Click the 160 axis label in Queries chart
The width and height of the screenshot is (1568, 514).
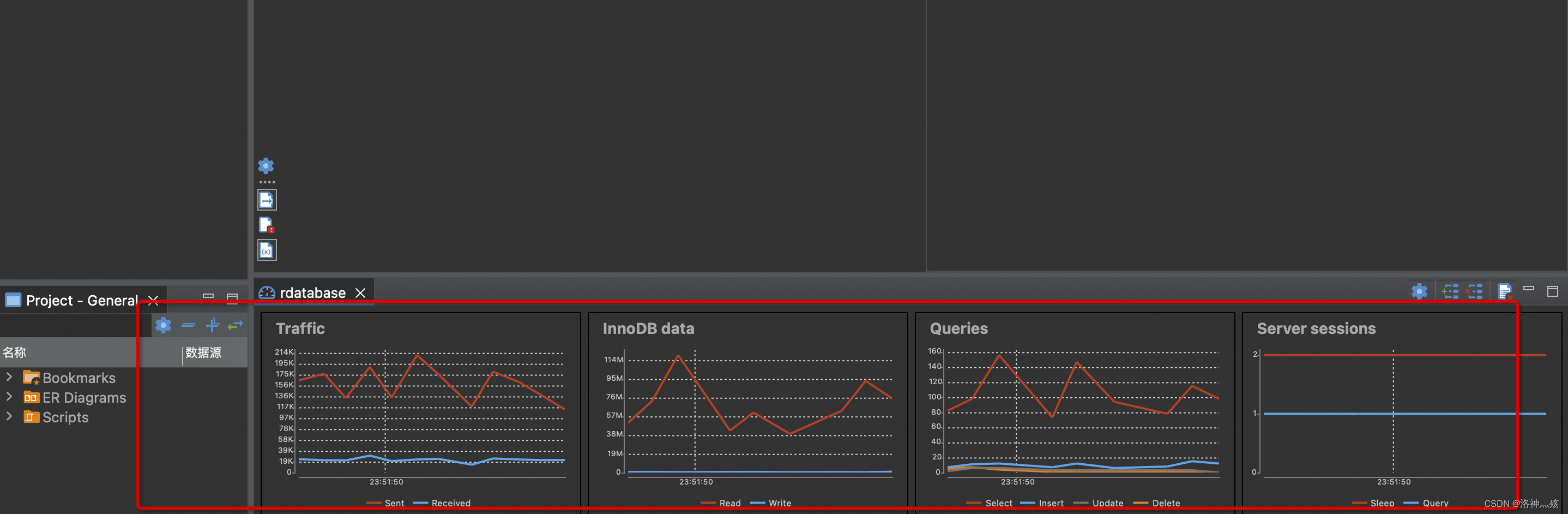pyautogui.click(x=935, y=351)
